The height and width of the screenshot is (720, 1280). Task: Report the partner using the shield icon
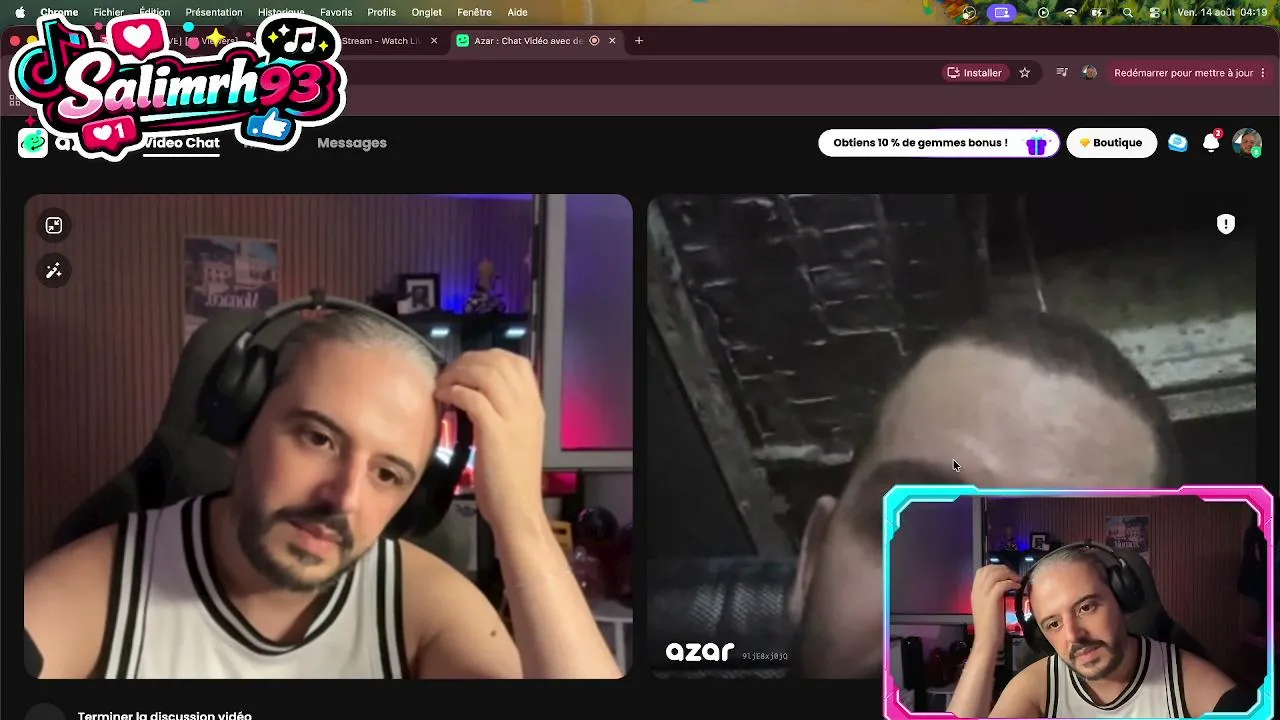1225,224
